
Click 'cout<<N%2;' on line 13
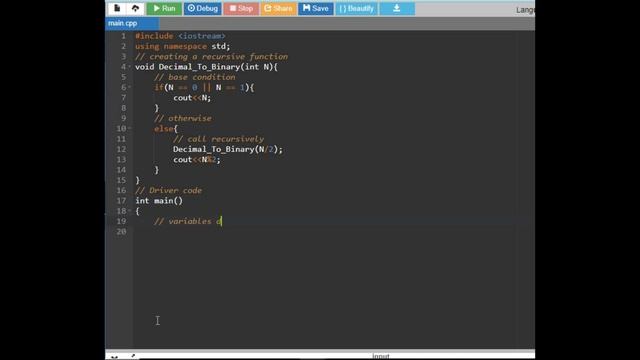(x=197, y=160)
